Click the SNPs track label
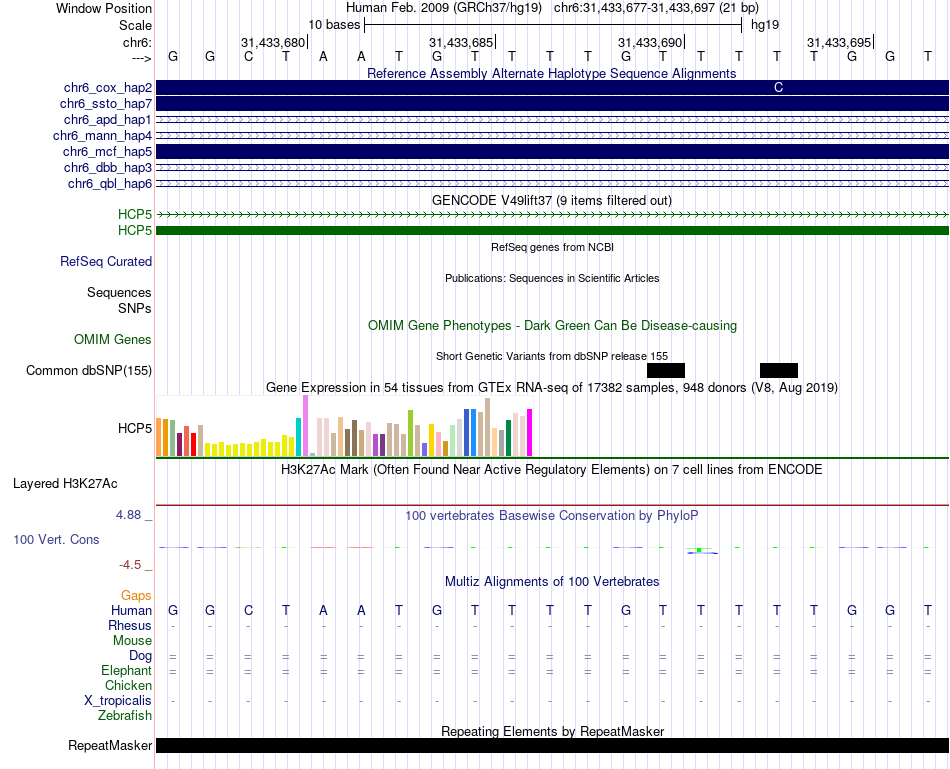Screen dimensions: 950x769 (135, 308)
